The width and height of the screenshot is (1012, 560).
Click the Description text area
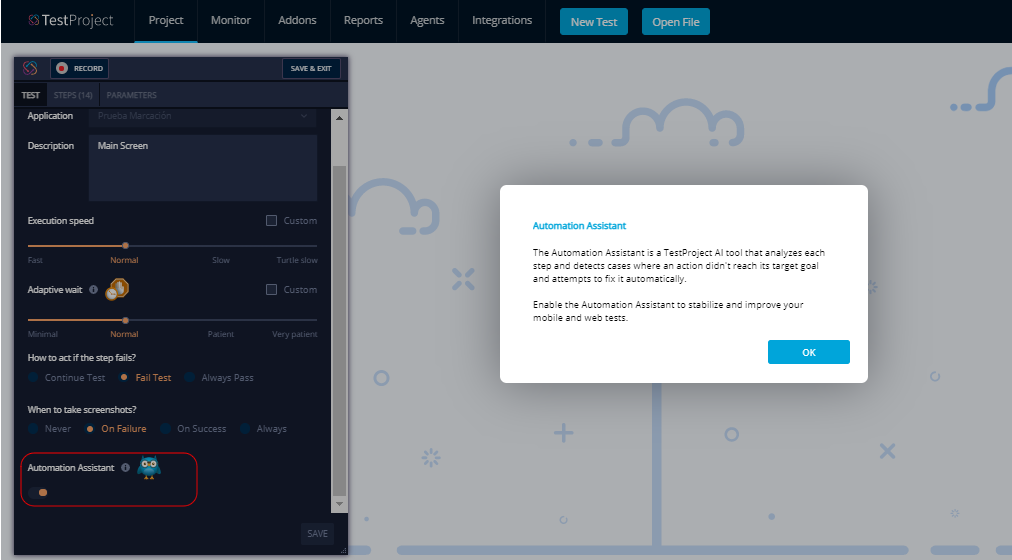pyautogui.click(x=203, y=168)
